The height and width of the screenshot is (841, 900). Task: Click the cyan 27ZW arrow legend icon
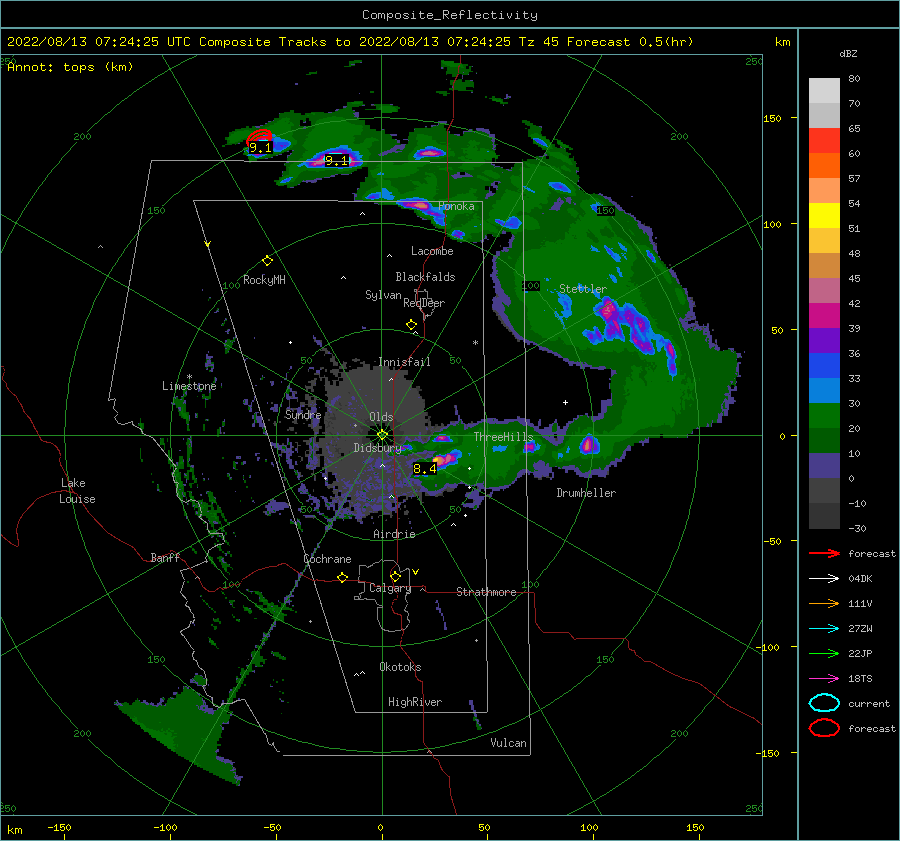pos(824,629)
